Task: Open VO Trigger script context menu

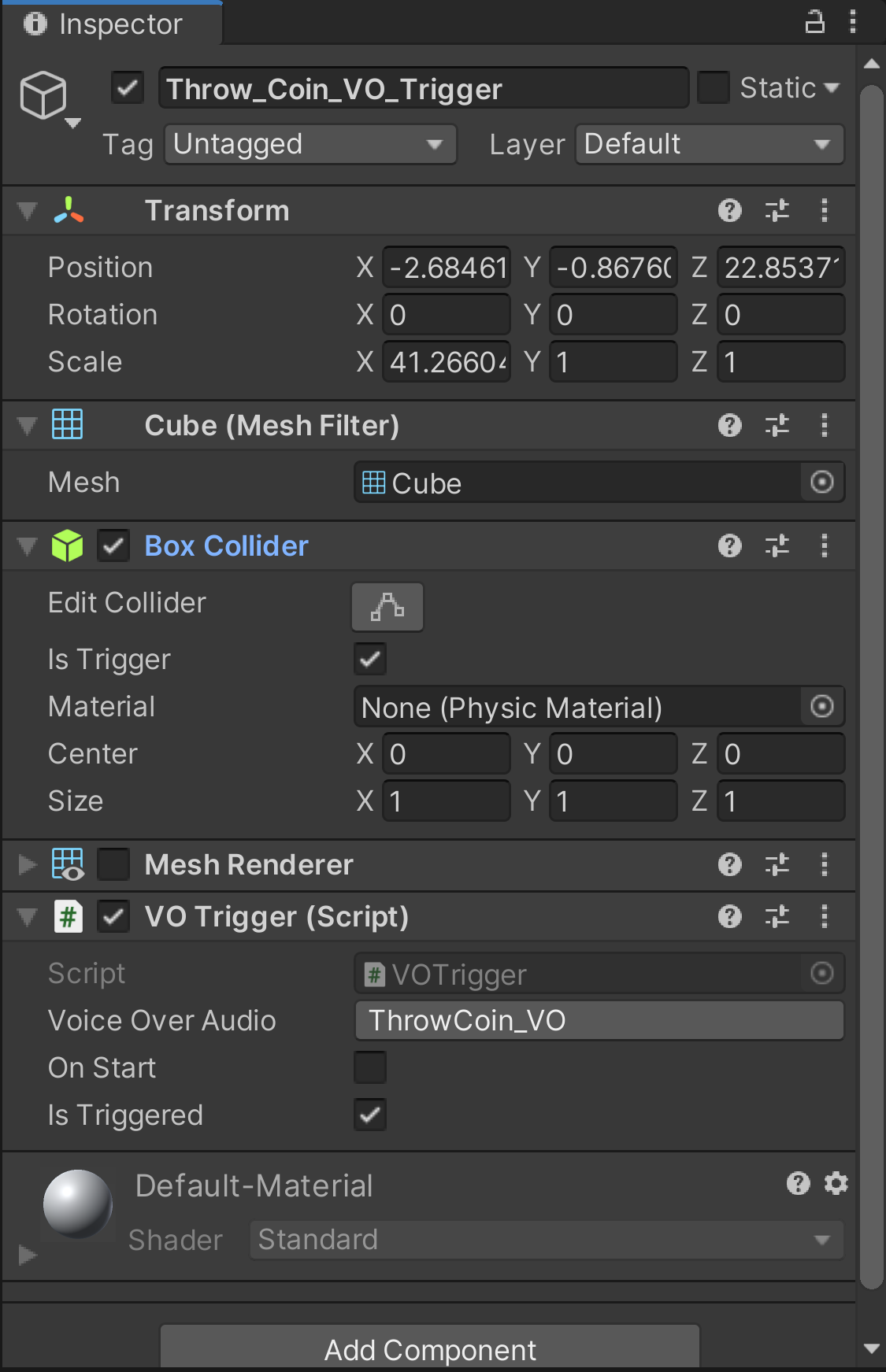Action: pos(824,916)
